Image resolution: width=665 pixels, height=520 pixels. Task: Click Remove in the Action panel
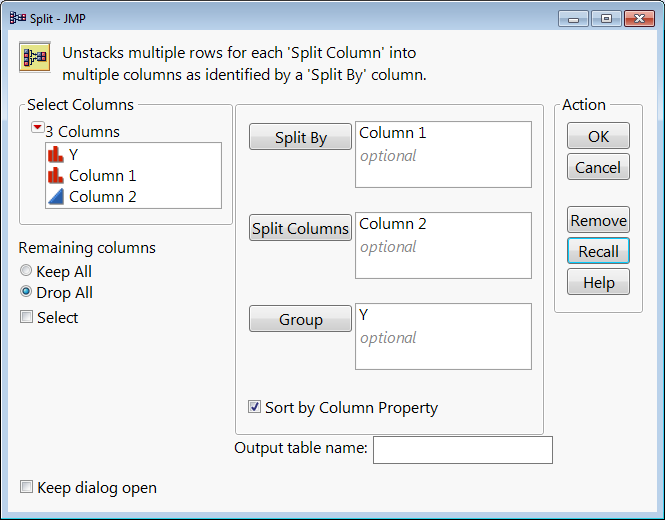click(x=598, y=220)
